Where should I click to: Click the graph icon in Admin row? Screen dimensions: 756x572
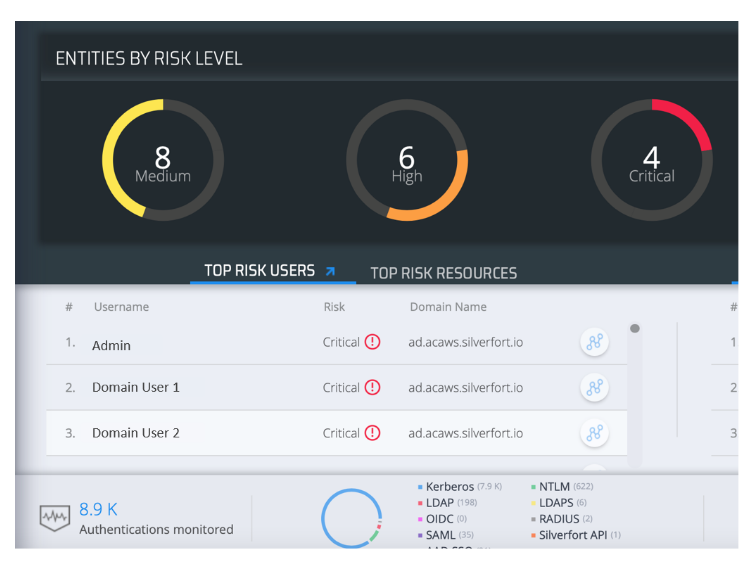[x=594, y=343]
